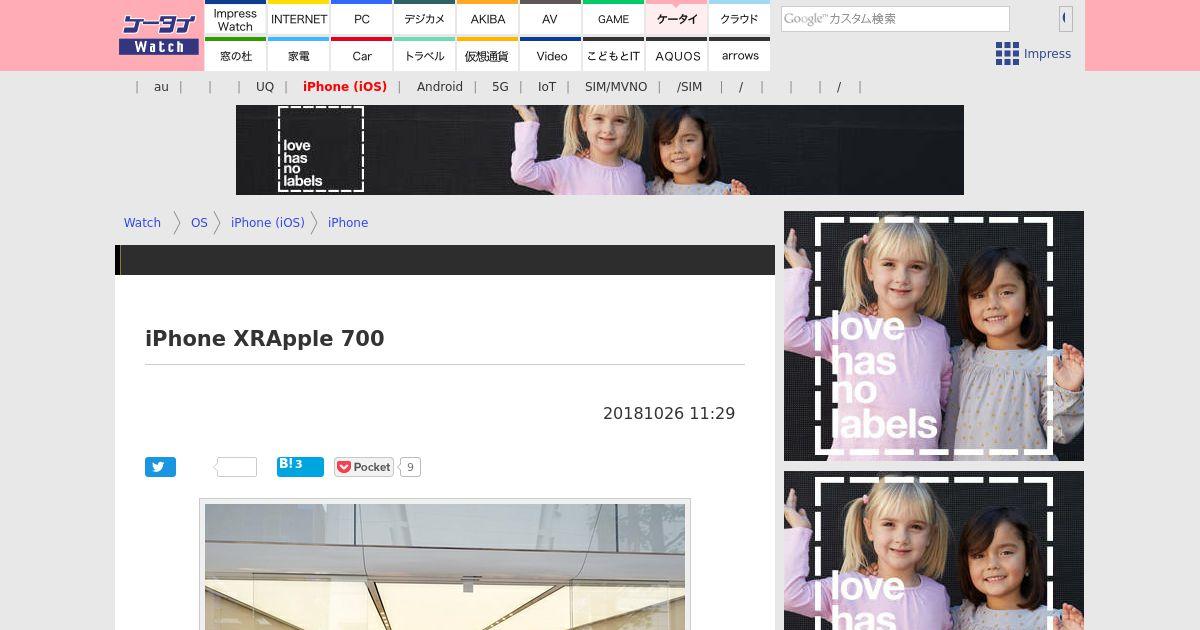The image size is (1200, 630).
Task: Open the トラベル Watch tab
Action: coord(425,55)
